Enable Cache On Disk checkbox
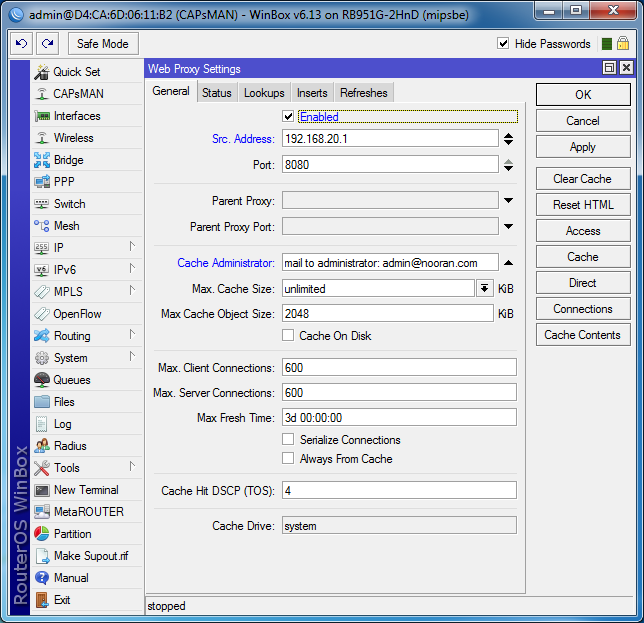Image resolution: width=644 pixels, height=623 pixels. click(x=288, y=336)
